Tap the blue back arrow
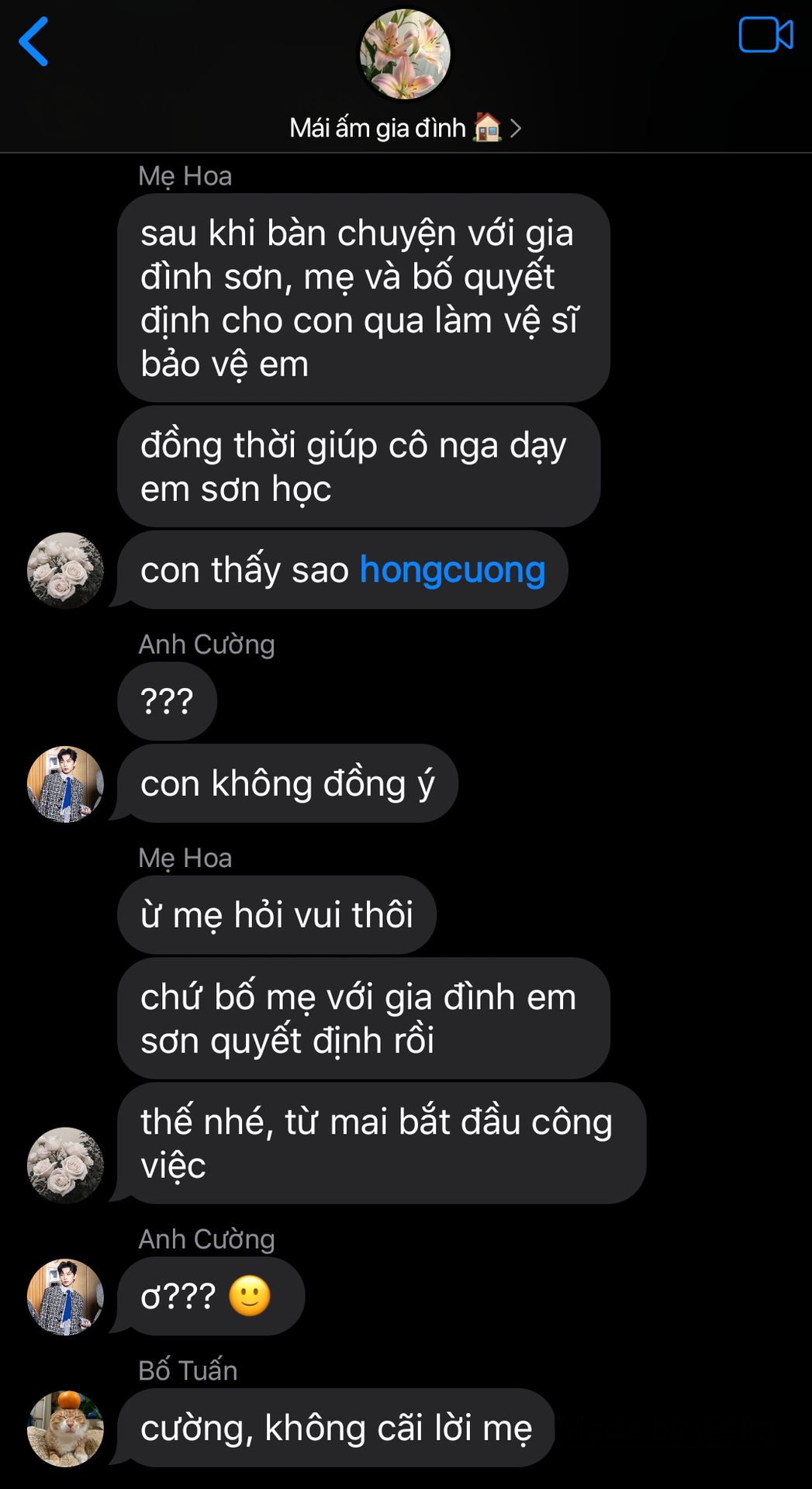 [x=33, y=41]
